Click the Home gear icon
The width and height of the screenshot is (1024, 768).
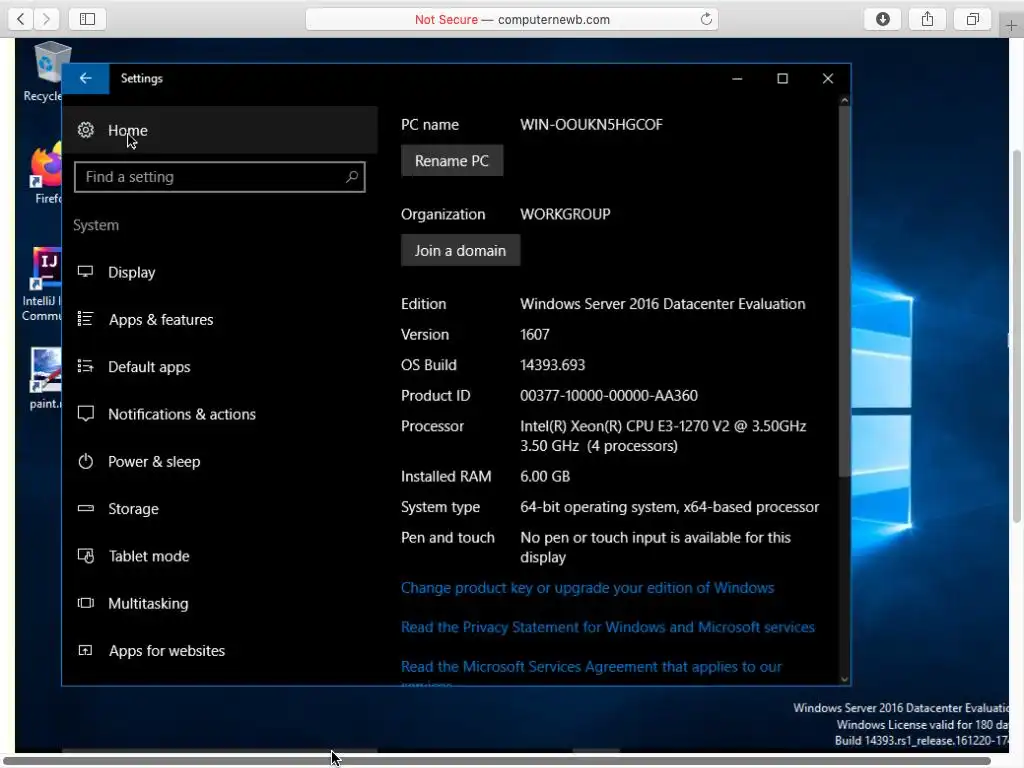click(x=86, y=130)
